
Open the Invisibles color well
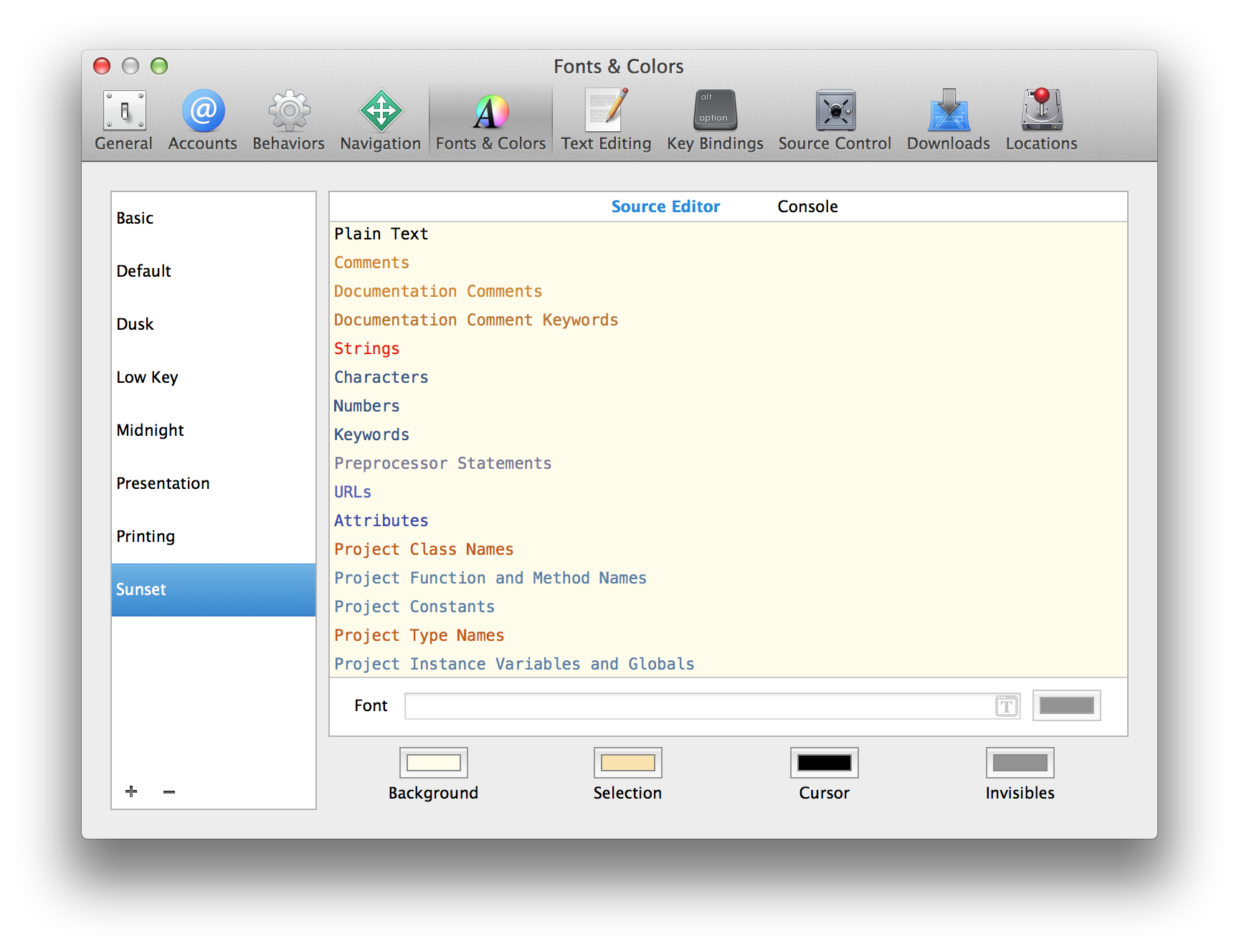[1020, 763]
